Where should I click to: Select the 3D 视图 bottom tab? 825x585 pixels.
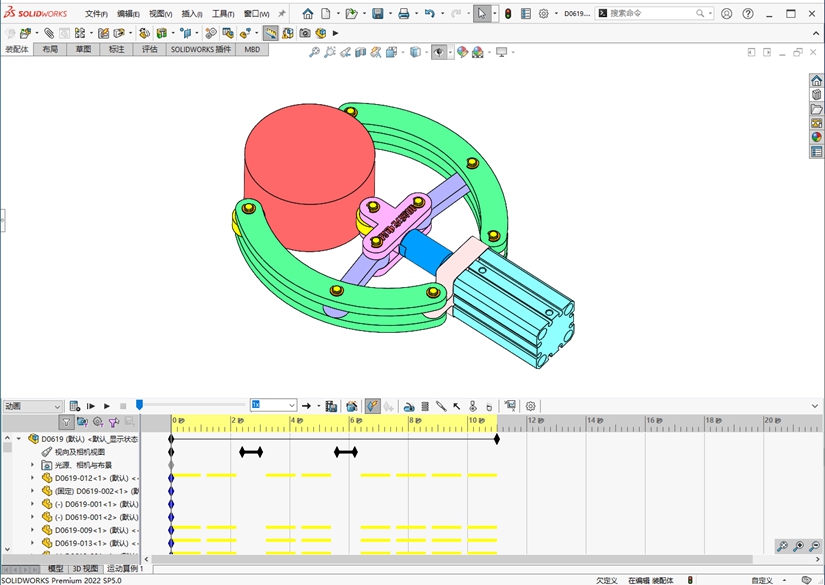click(x=85, y=568)
